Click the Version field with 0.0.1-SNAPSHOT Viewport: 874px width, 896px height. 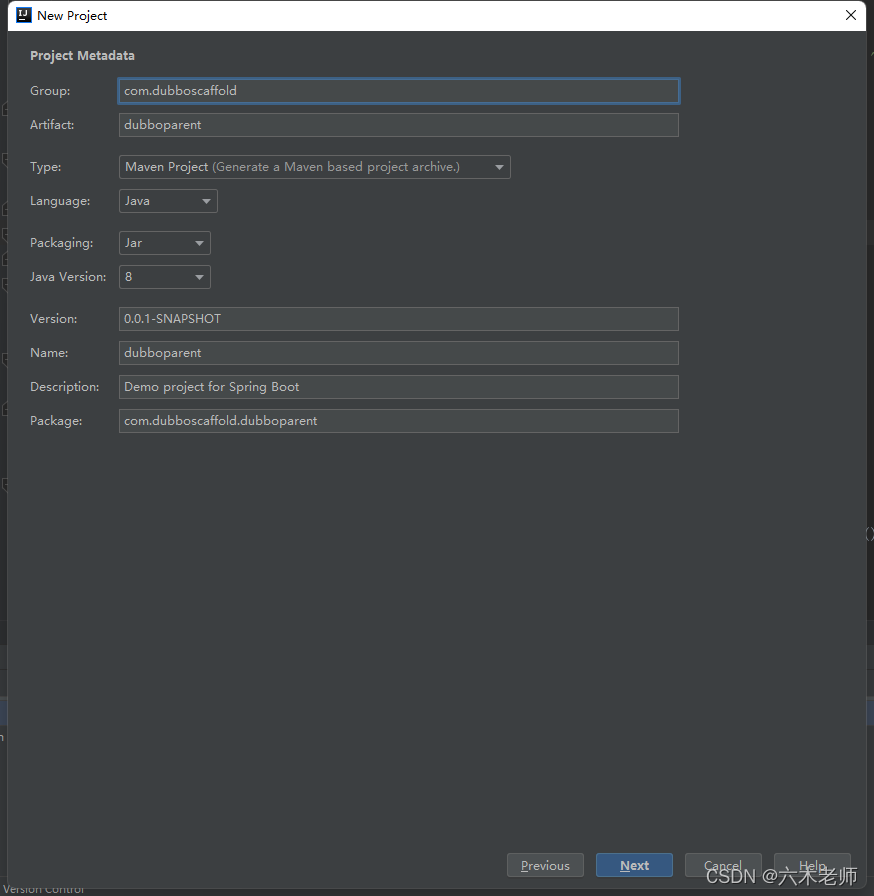pos(399,319)
